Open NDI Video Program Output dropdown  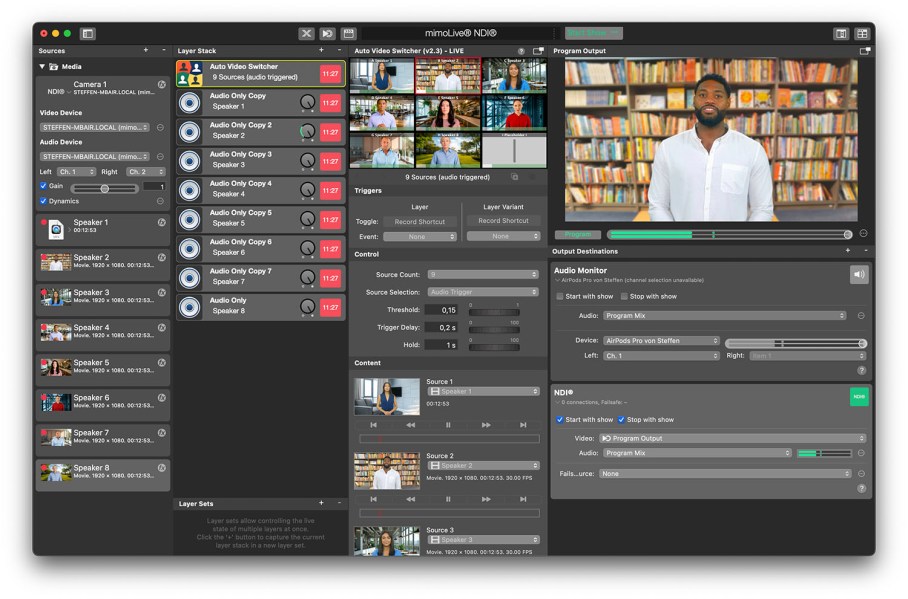coord(733,439)
